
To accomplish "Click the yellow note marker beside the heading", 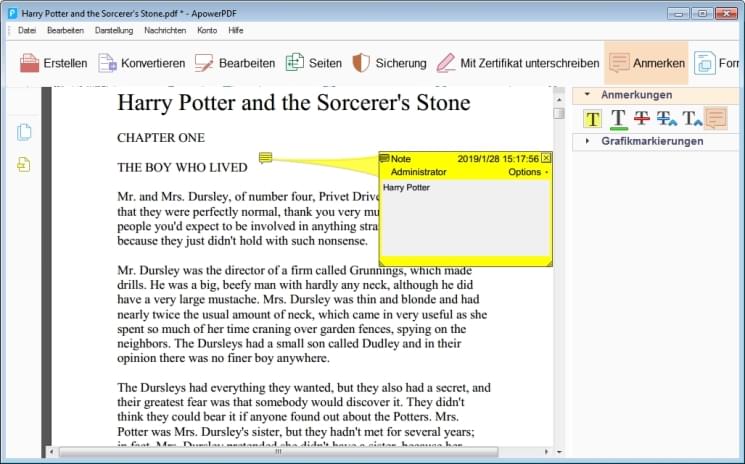I will [x=265, y=158].
